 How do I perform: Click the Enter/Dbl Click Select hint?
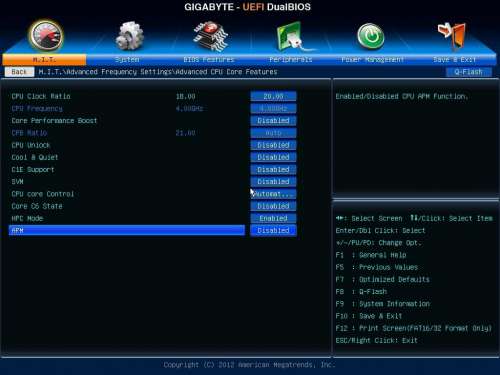[380, 231]
